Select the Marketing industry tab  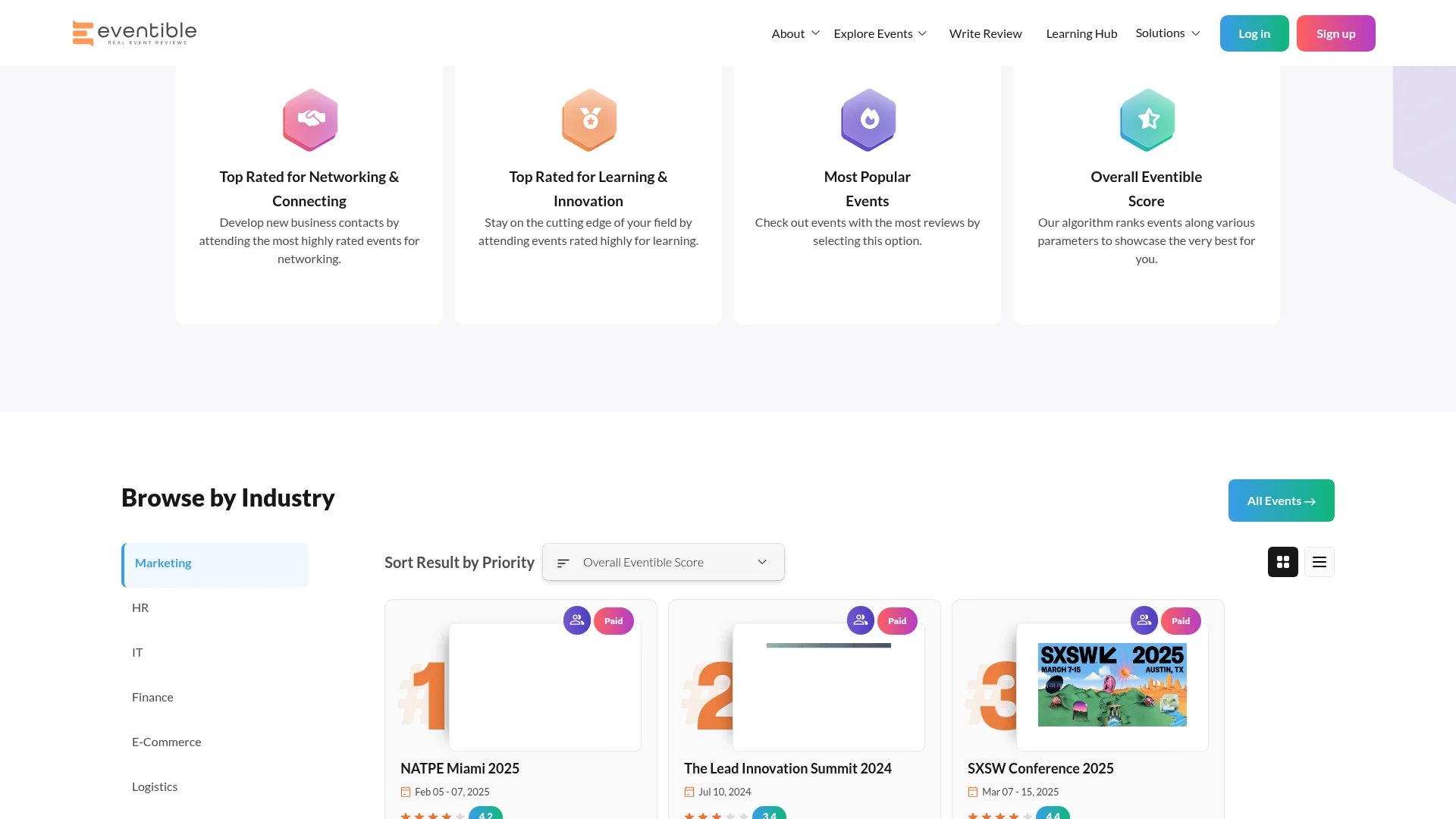215,565
